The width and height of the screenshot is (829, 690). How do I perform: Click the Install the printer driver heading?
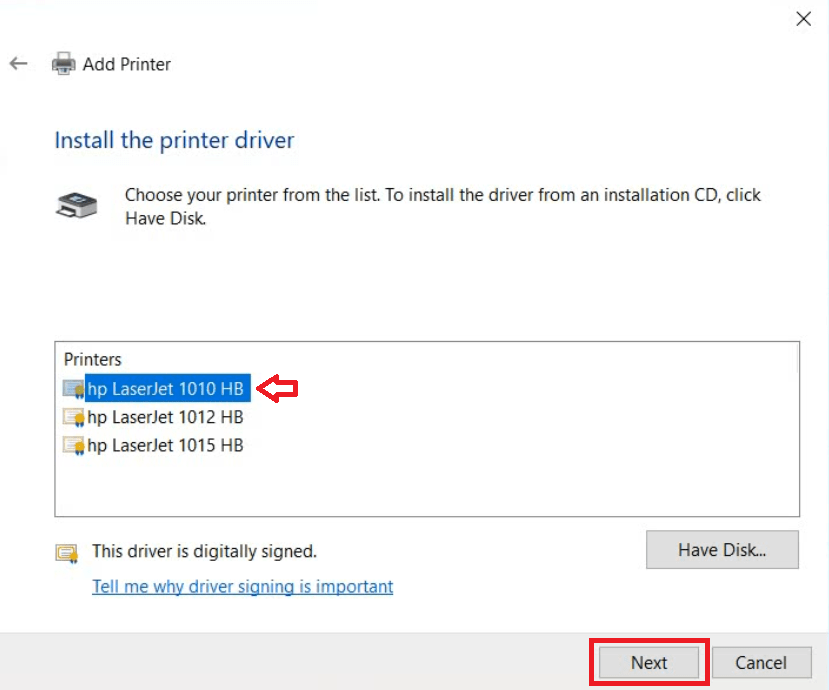pos(174,140)
